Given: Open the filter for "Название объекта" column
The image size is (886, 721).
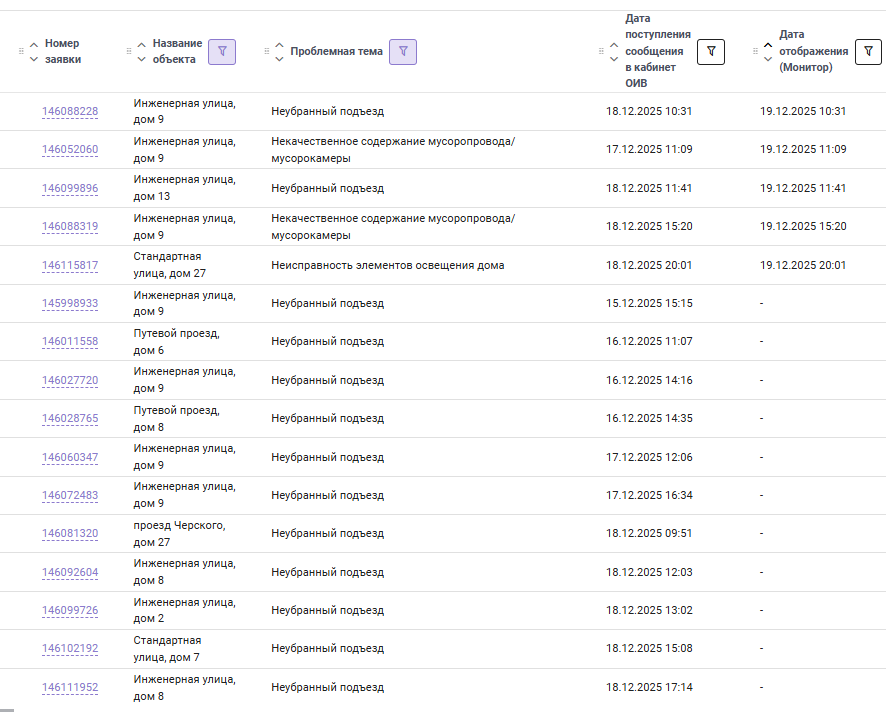Looking at the screenshot, I should click(222, 51).
